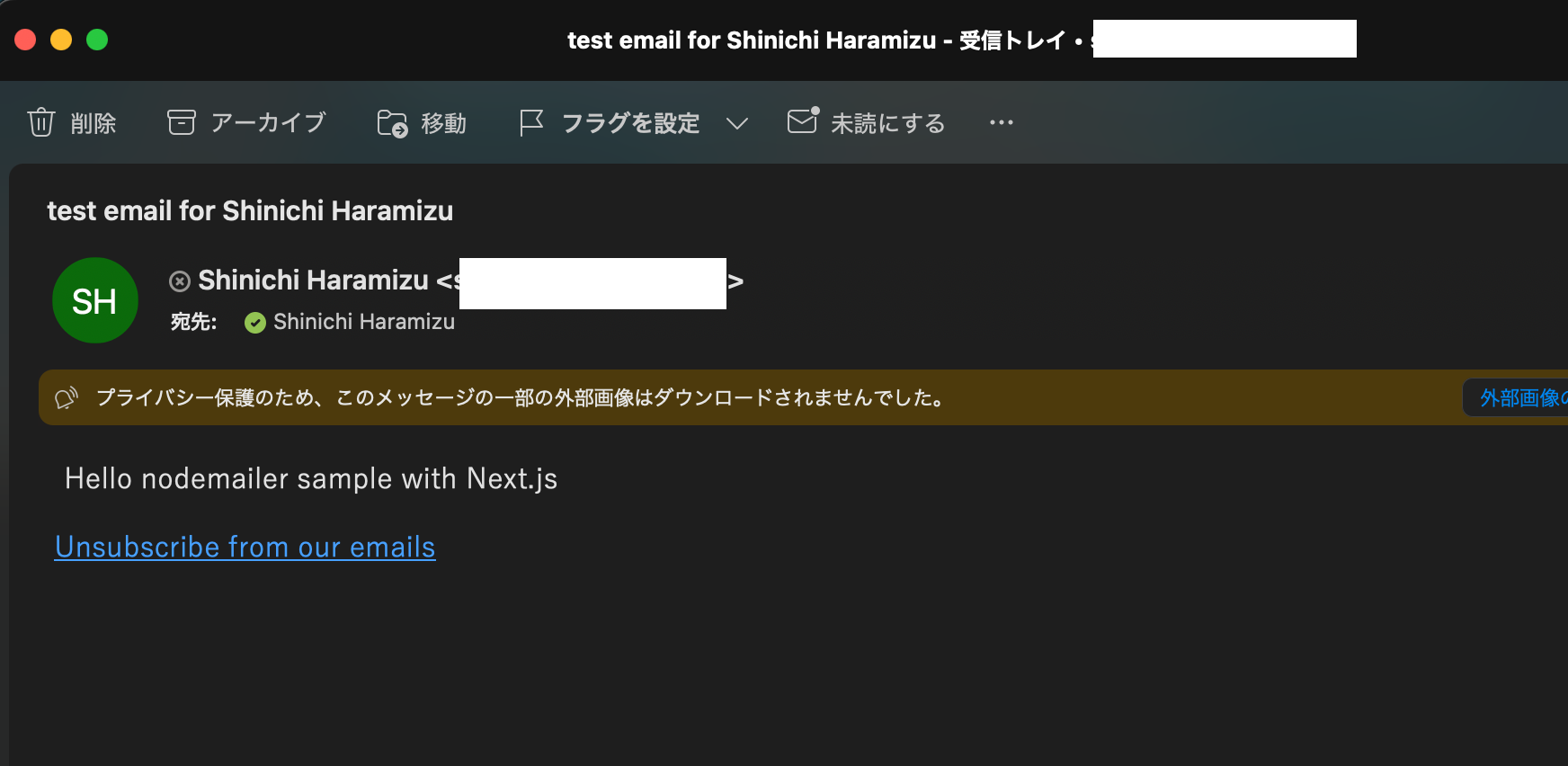Screen dimensions: 1568x766
Task: Click the アーカイブ toolbar label
Action: pos(268,122)
